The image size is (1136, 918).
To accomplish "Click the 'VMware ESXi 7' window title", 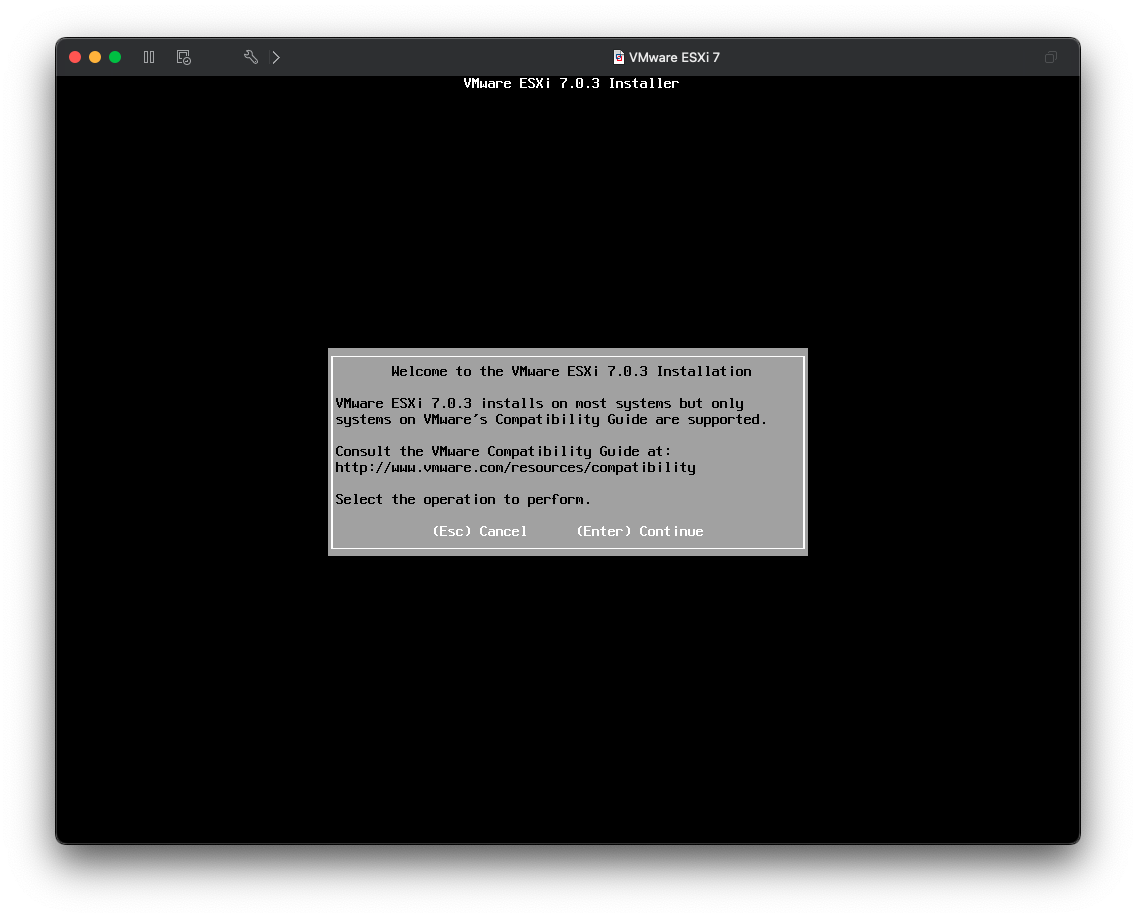I will click(x=674, y=57).
